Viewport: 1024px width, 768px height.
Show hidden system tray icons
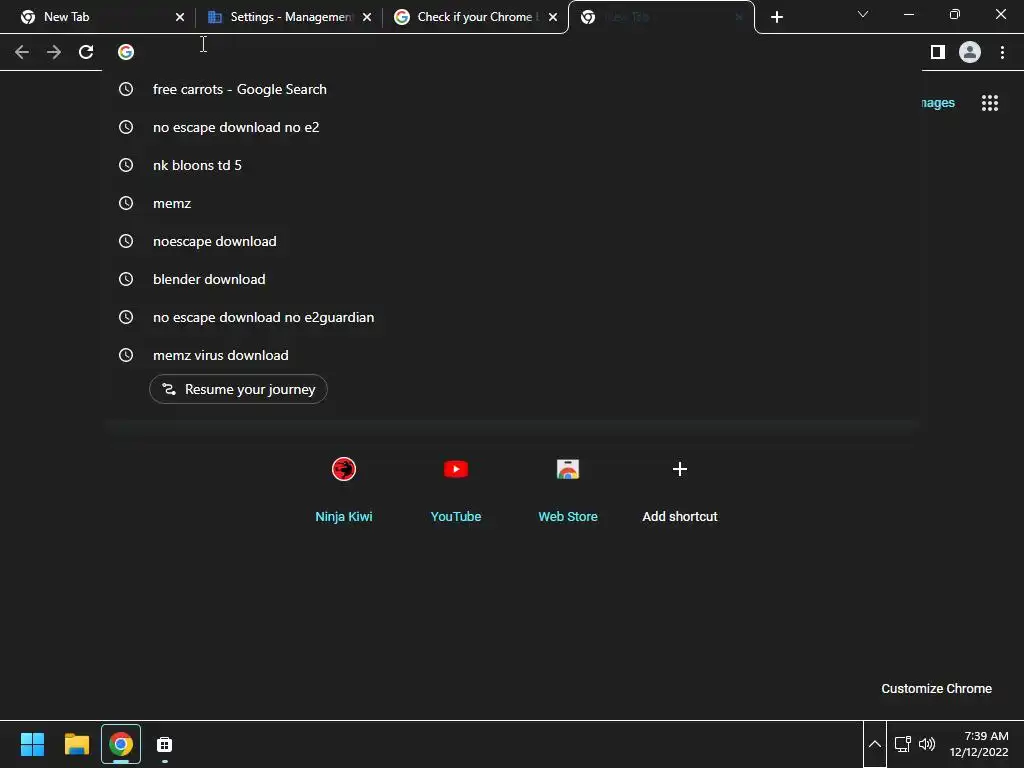874,744
